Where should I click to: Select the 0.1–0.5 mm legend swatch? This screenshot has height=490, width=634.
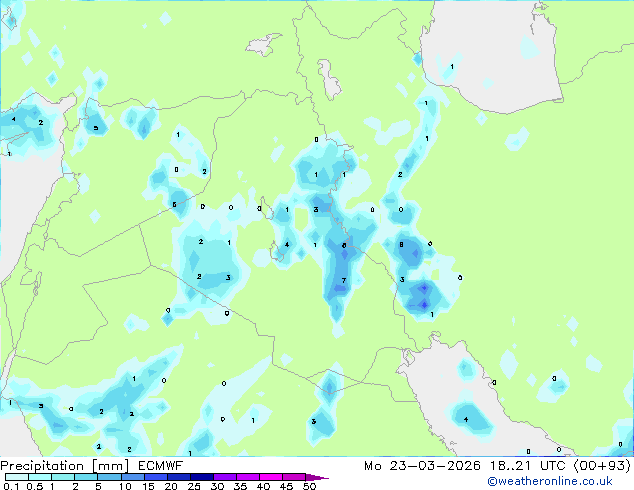point(17,477)
